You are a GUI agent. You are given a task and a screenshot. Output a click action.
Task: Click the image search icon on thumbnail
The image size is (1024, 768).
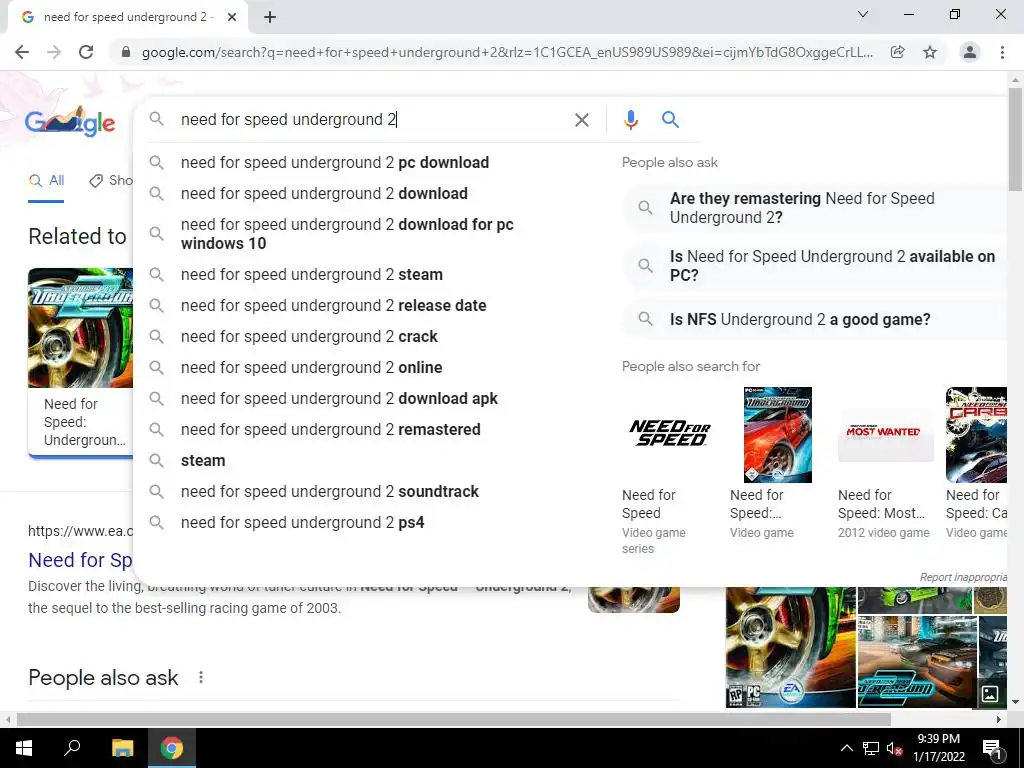tap(990, 694)
